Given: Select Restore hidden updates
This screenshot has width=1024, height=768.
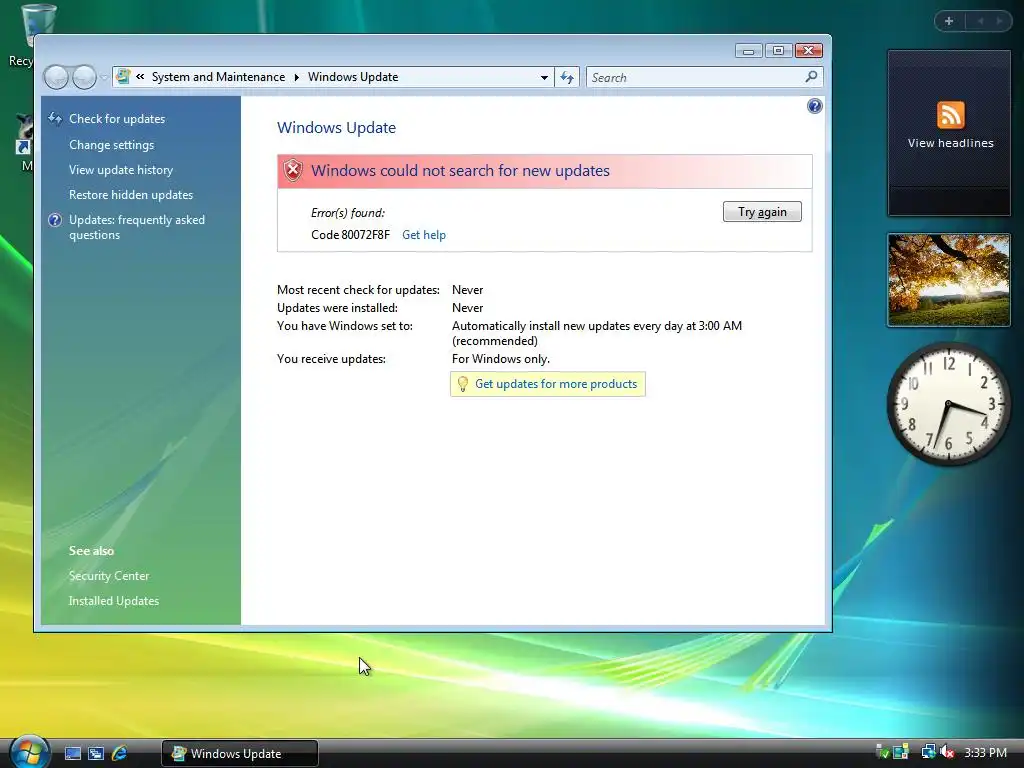Looking at the screenshot, I should click(x=131, y=195).
